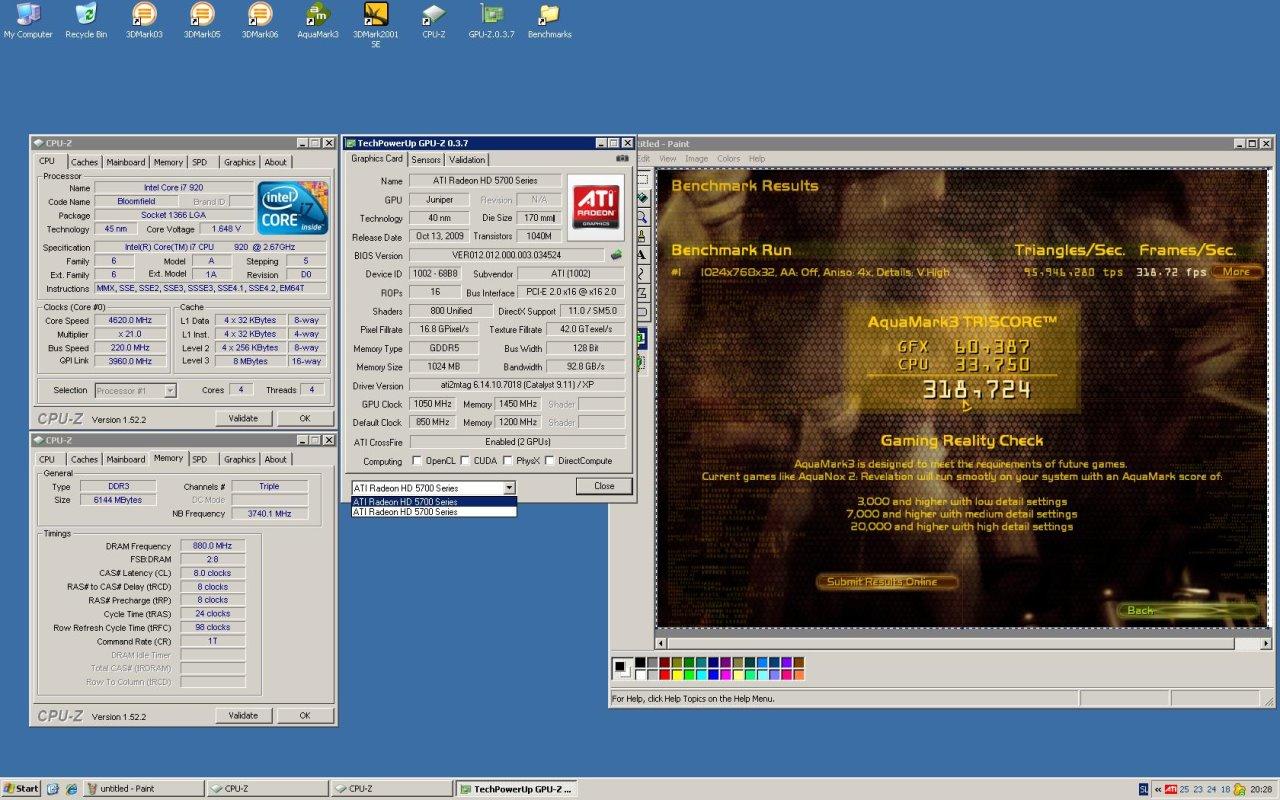This screenshot has width=1280, height=800.
Task: Open the Colors menu in Paint
Action: tap(729, 159)
